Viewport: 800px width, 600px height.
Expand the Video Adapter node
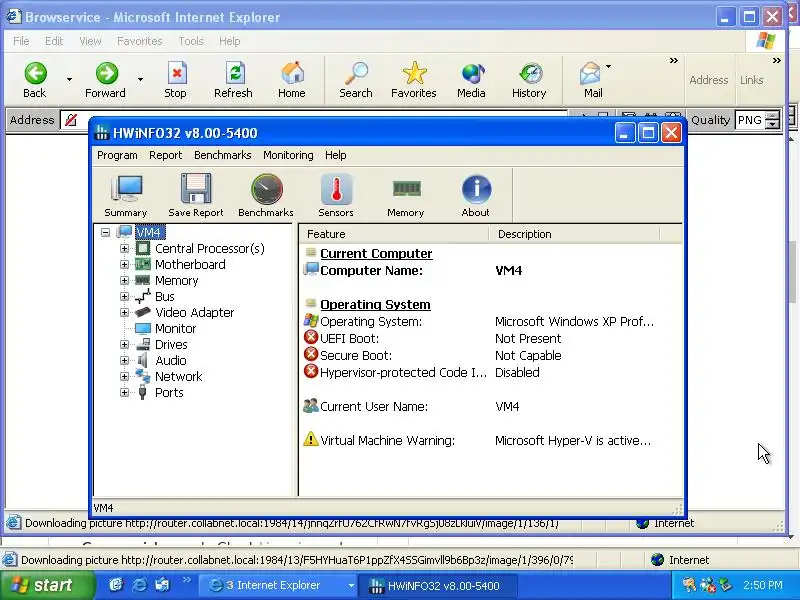pos(124,312)
